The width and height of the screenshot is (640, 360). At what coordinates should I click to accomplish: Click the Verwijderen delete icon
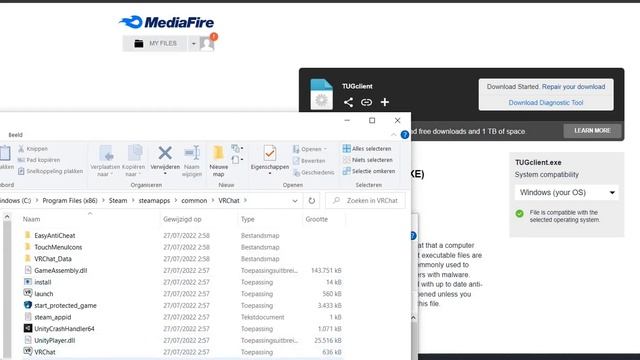(x=165, y=153)
